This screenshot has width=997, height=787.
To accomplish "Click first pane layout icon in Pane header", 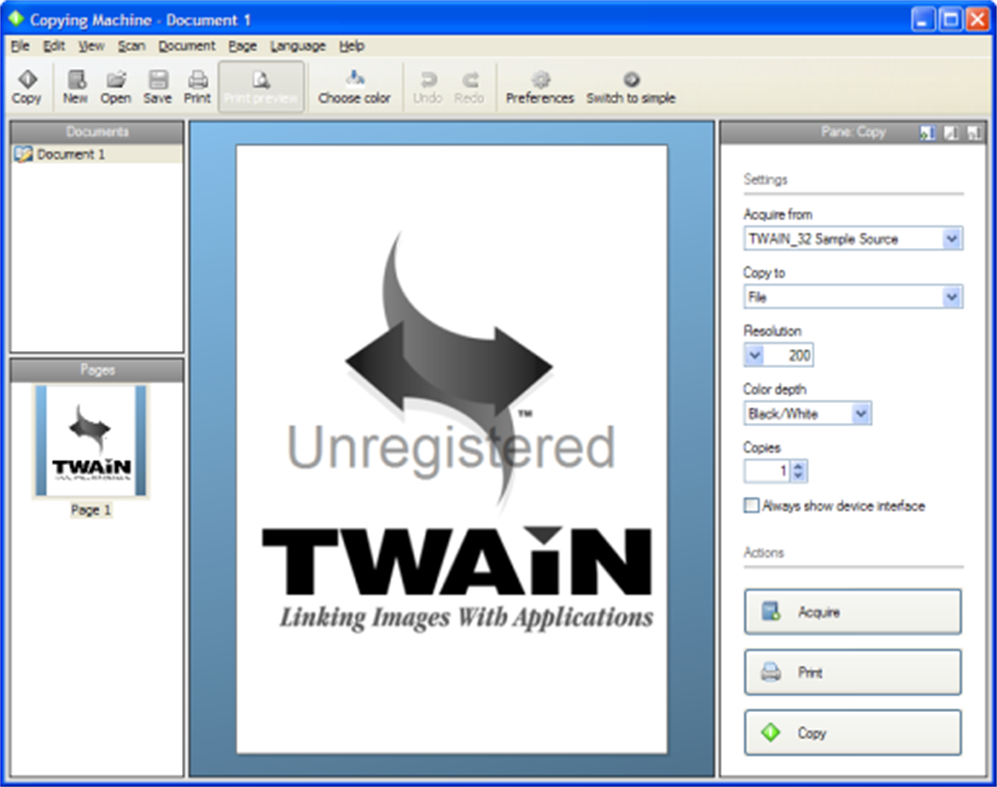I will pyautogui.click(x=927, y=132).
